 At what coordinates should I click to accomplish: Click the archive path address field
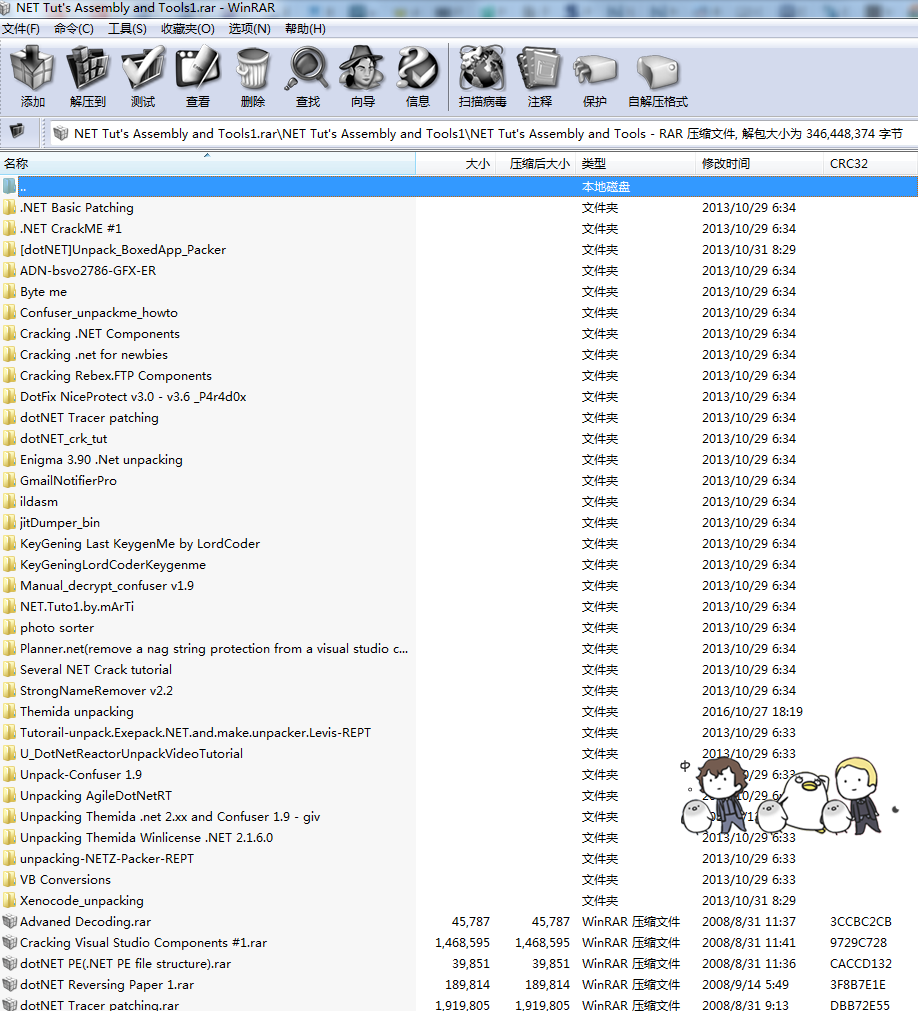click(x=483, y=133)
